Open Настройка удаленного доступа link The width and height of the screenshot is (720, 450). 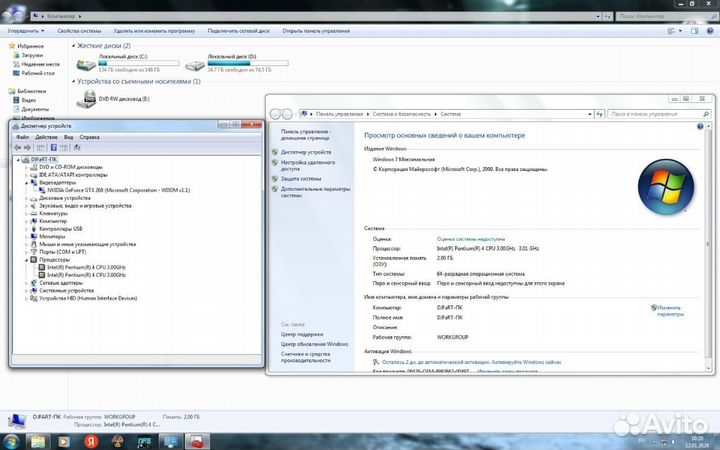click(x=308, y=166)
